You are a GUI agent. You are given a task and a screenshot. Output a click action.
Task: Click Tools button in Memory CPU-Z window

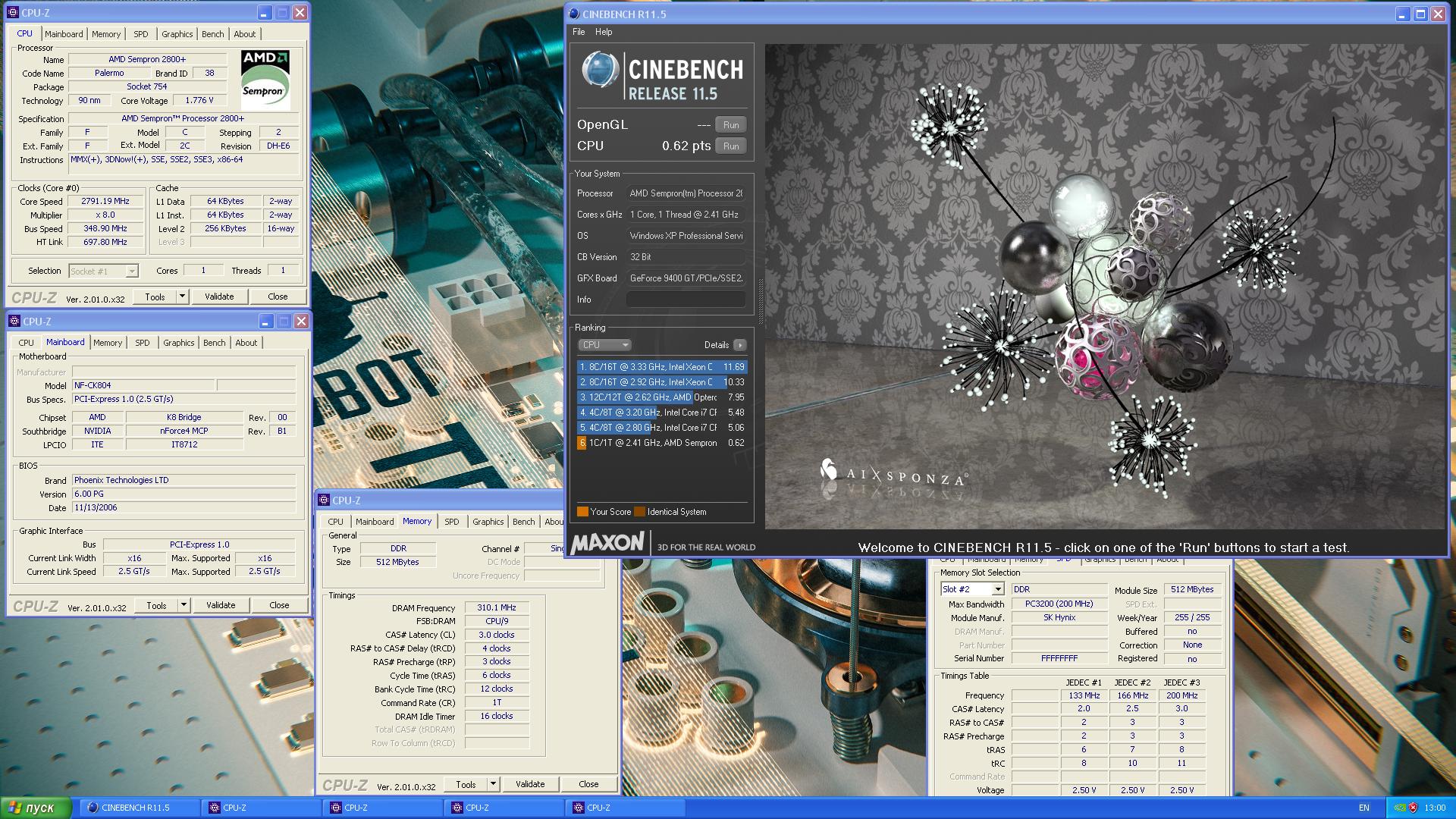tap(466, 784)
